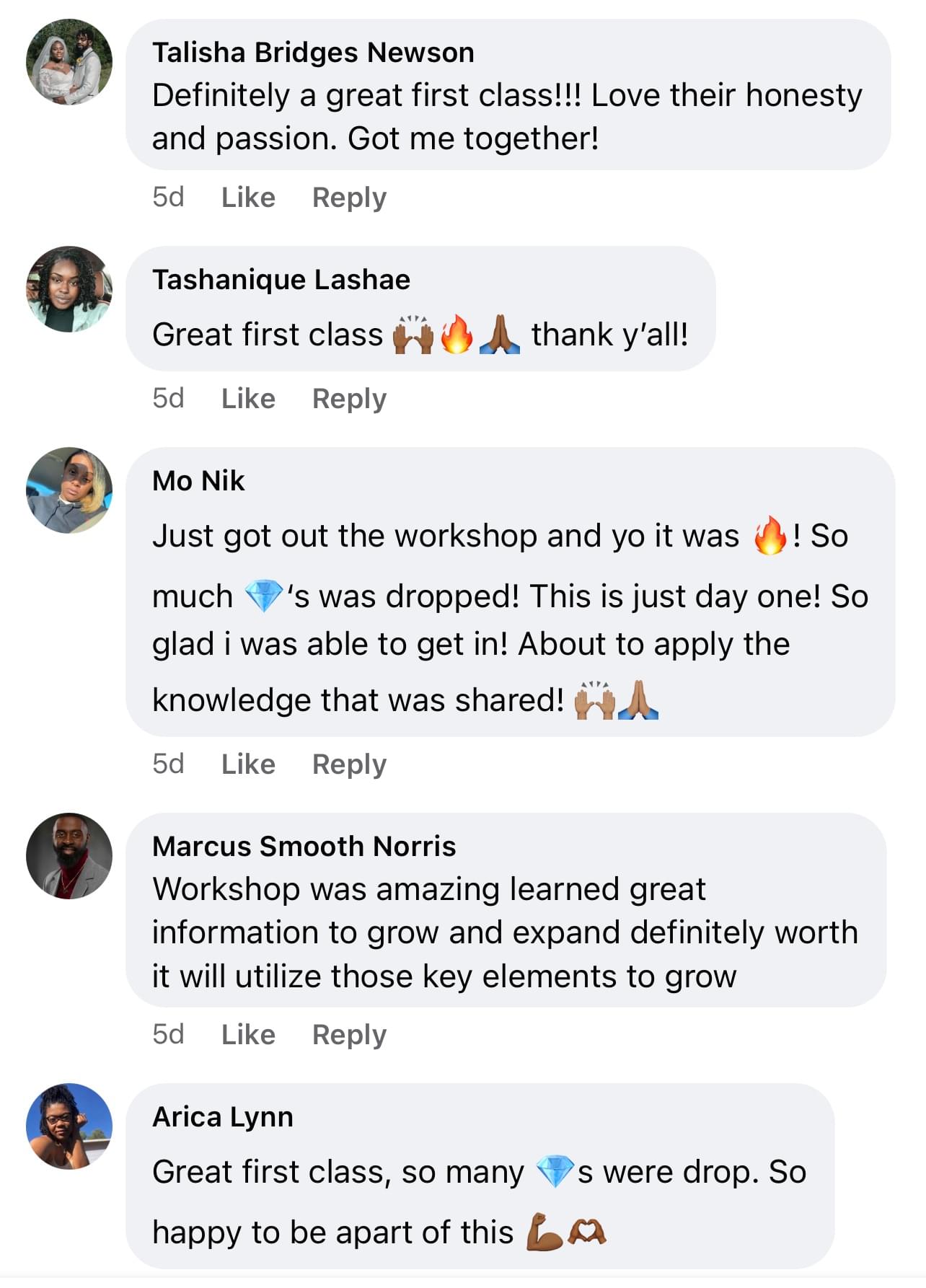Like Tashanique Lashae's comment
Image resolution: width=926 pixels, height=1288 pixels.
248,399
